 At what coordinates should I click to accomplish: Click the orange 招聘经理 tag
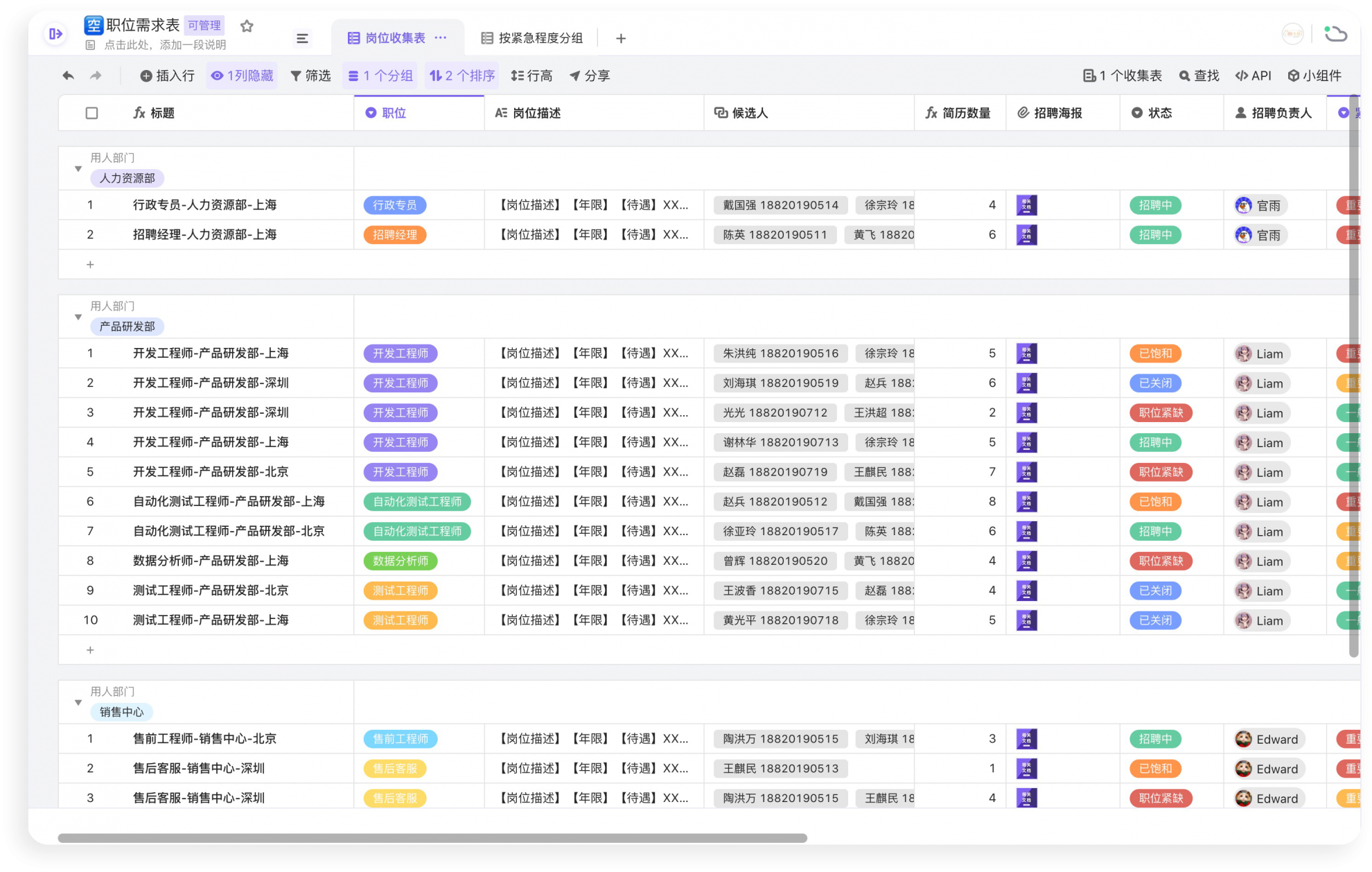pyautogui.click(x=395, y=235)
